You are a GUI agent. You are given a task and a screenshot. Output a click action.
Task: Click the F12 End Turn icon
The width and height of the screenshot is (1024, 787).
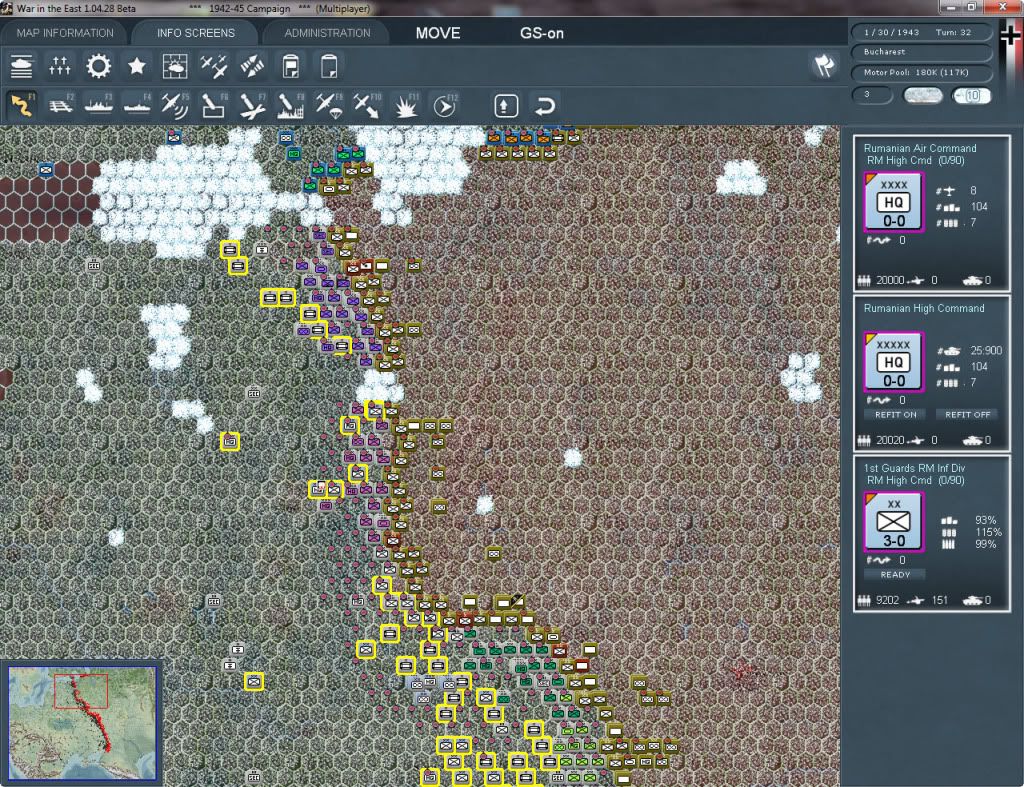click(x=445, y=105)
